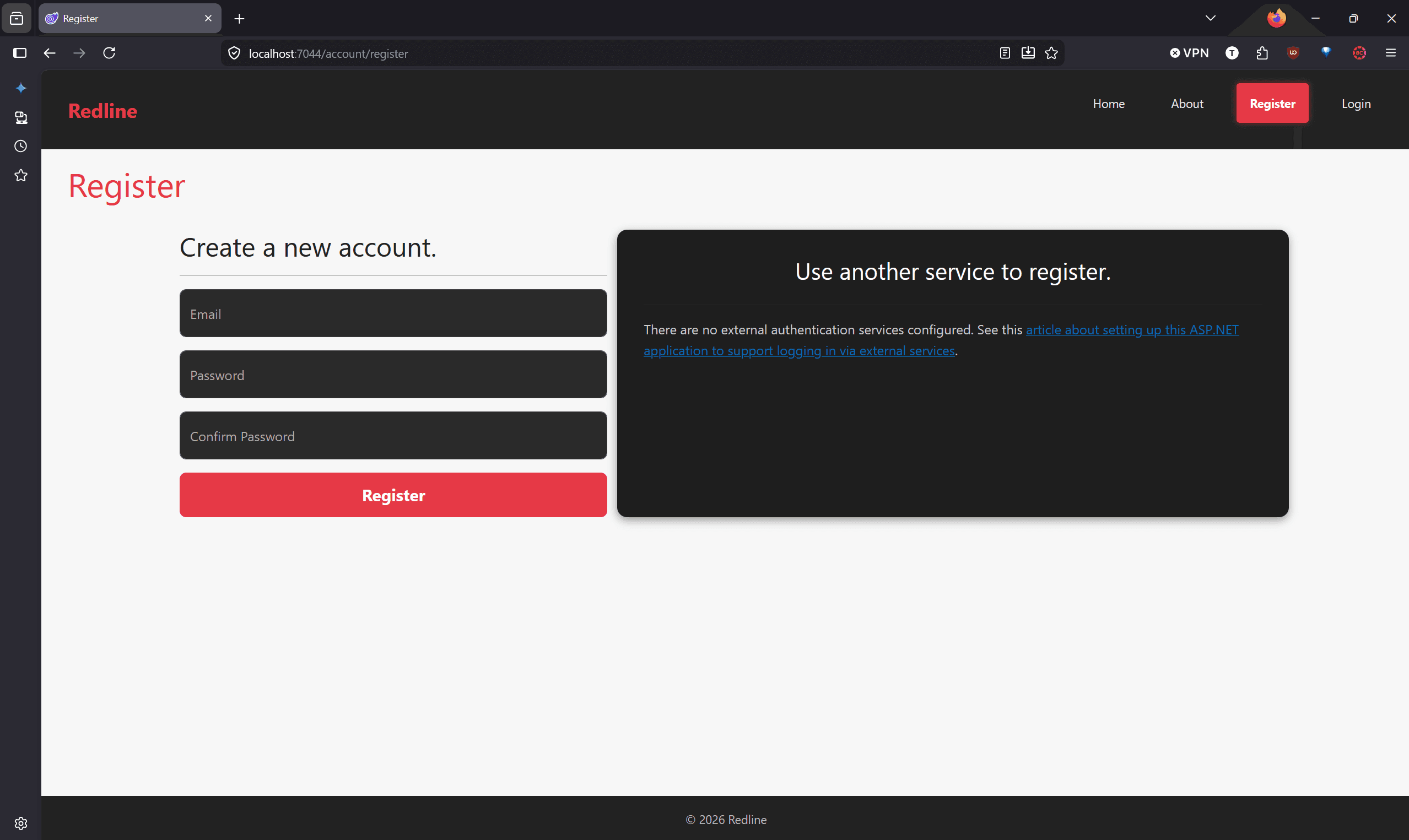The image size is (1409, 840).
Task: Open sidebar settings gear icon
Action: point(21,823)
